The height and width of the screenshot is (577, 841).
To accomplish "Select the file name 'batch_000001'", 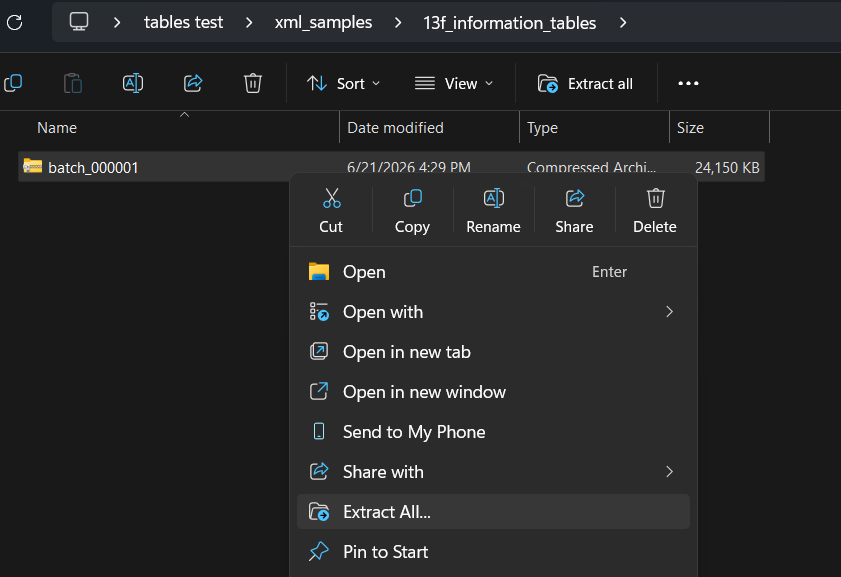I will point(93,168).
